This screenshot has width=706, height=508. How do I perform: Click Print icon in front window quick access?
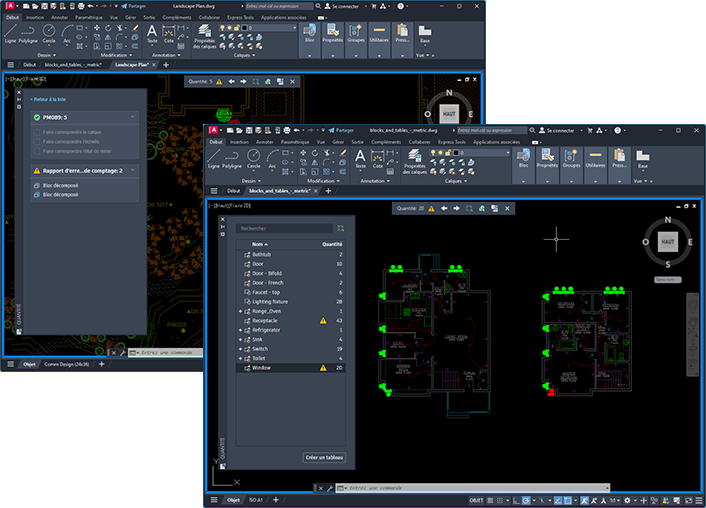tap(286, 131)
